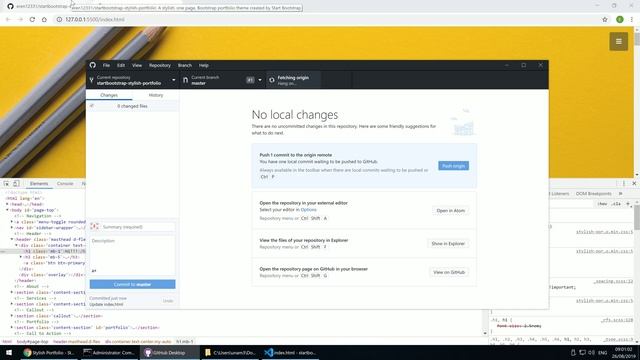The width and height of the screenshot is (640, 360).
Task: Switch to Administrator Command Prompt taskbar item
Action: pyautogui.click(x=109, y=353)
